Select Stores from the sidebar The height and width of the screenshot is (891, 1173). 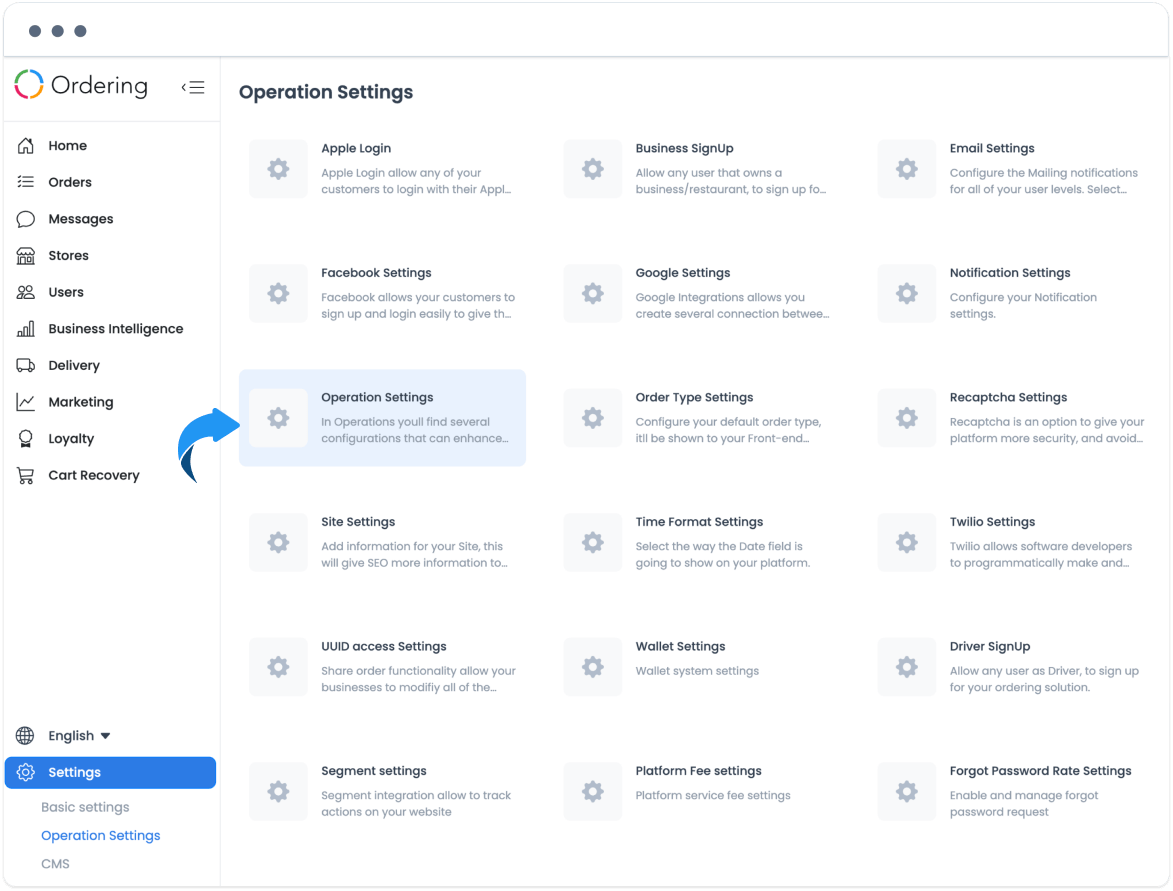coord(68,255)
